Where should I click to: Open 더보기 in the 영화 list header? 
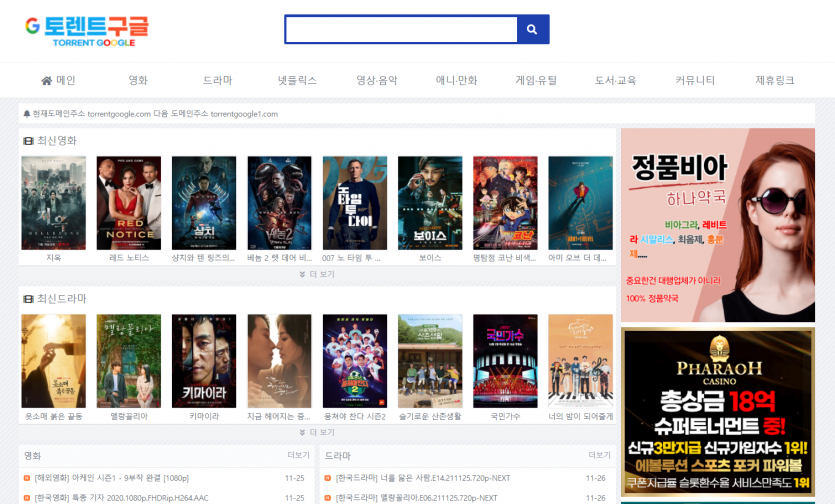(x=298, y=456)
